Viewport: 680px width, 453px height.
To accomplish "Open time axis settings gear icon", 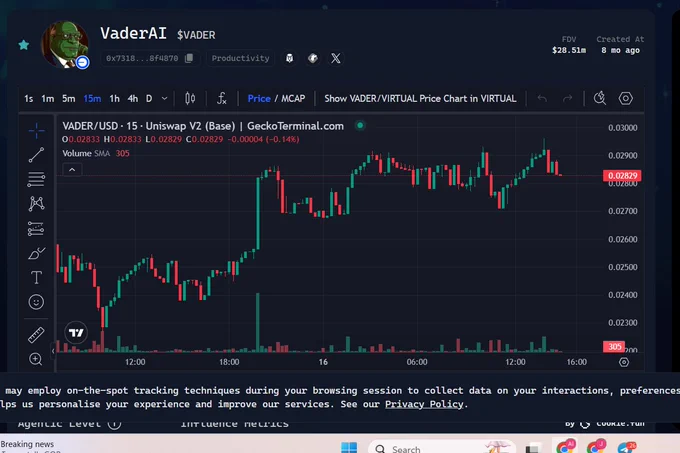I will pos(624,362).
